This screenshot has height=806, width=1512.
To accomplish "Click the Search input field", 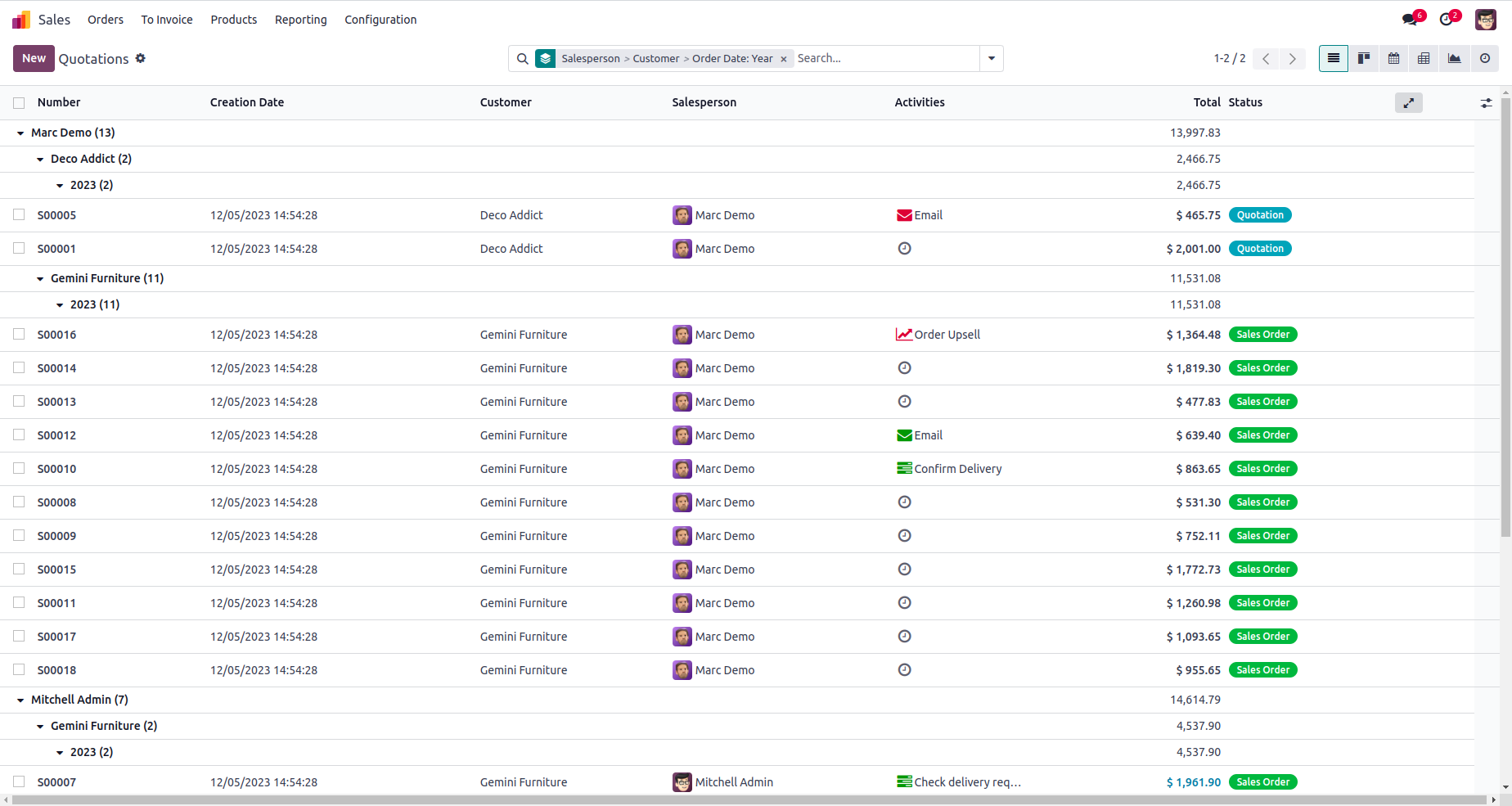I will pos(886,58).
